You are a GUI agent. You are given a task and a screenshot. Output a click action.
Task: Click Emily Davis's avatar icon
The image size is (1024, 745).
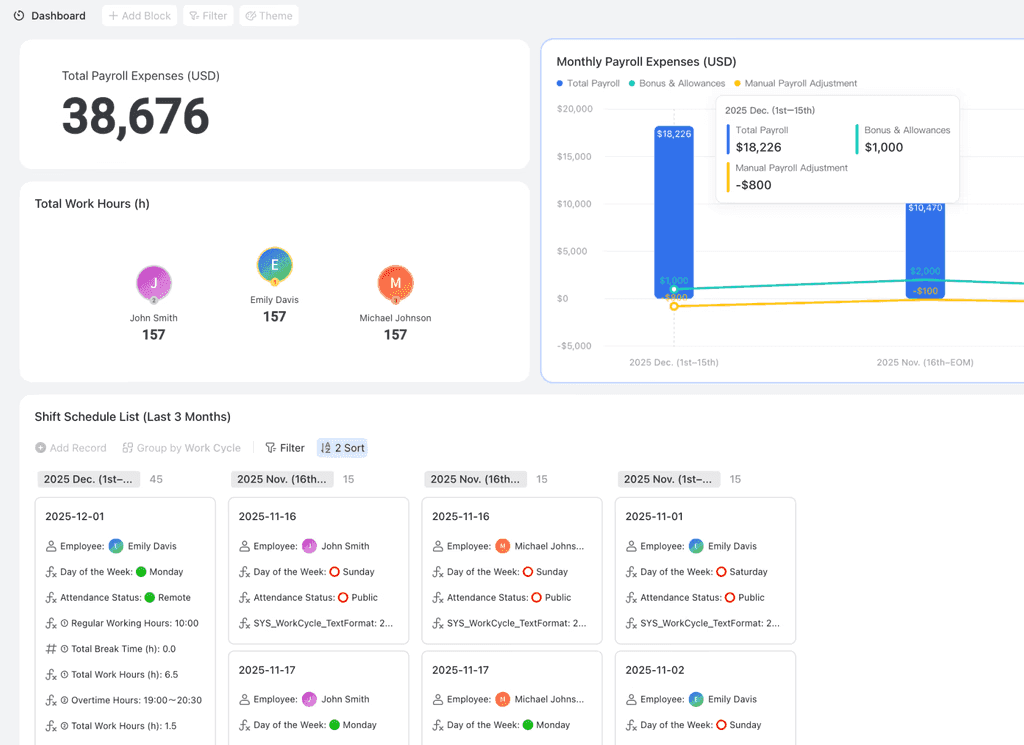274,266
